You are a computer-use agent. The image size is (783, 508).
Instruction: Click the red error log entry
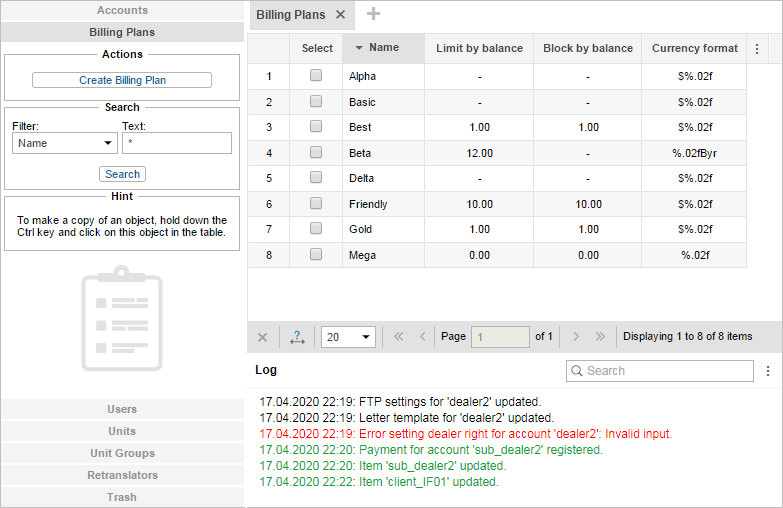tap(466, 434)
